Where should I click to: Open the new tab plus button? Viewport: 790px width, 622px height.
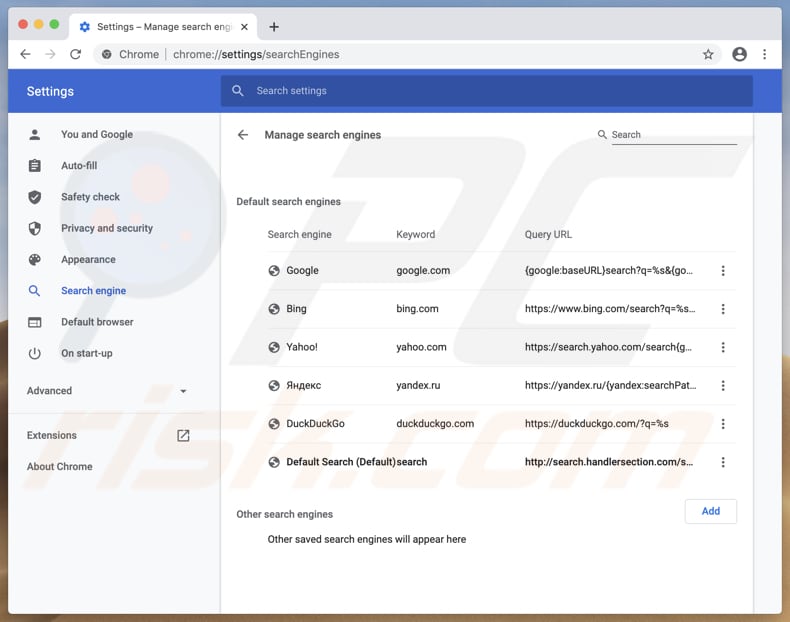274,27
